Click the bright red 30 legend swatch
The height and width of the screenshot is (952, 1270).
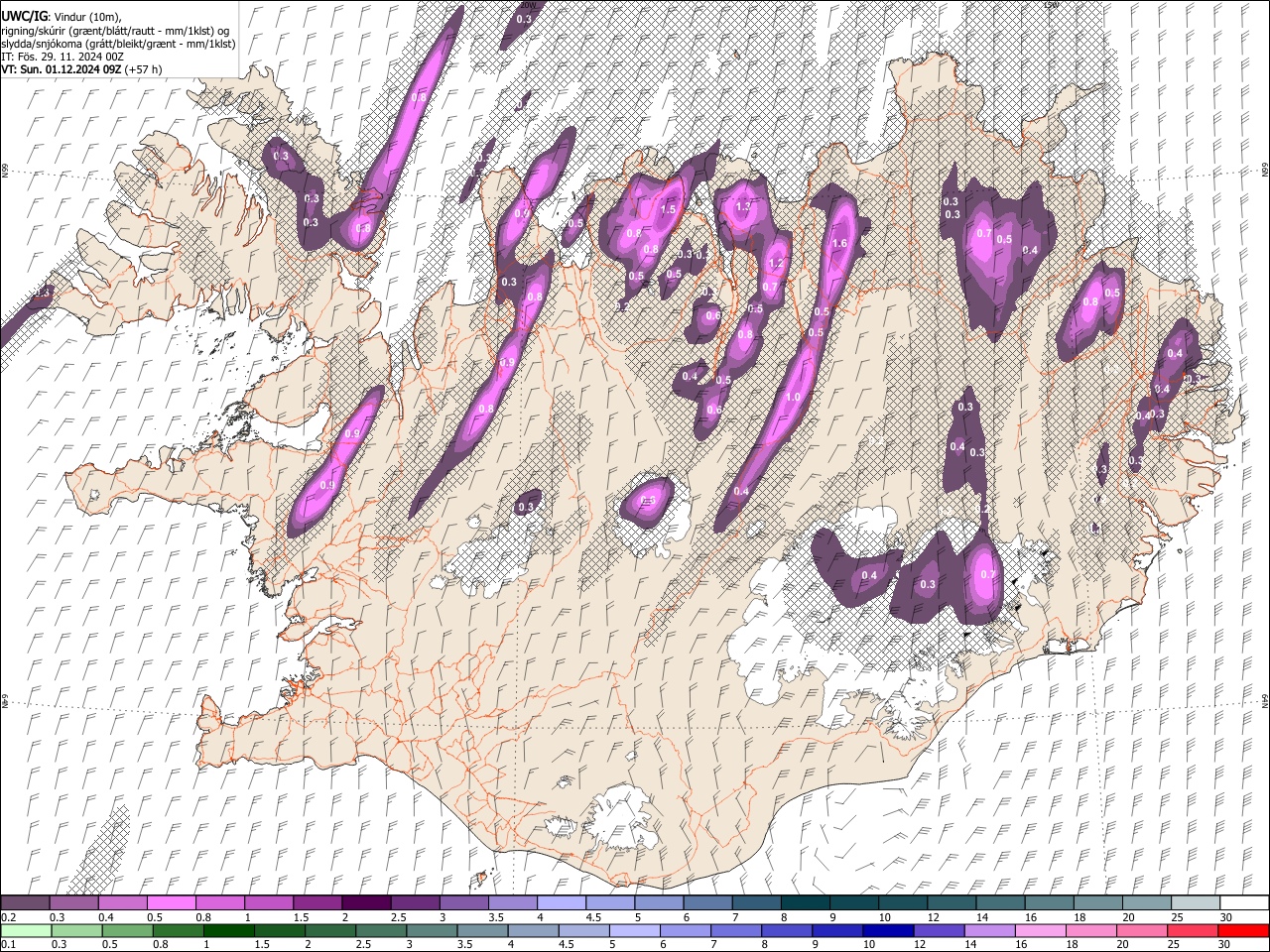(1243, 930)
